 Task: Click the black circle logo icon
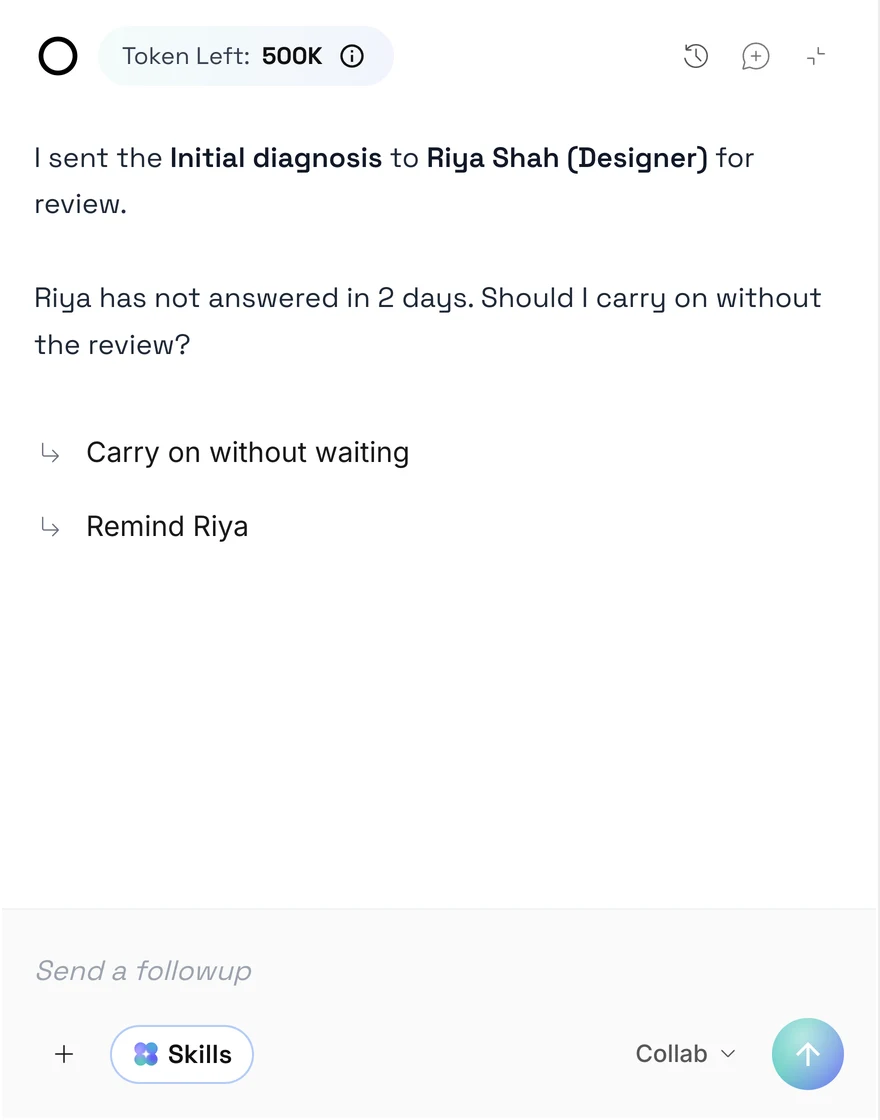(58, 56)
